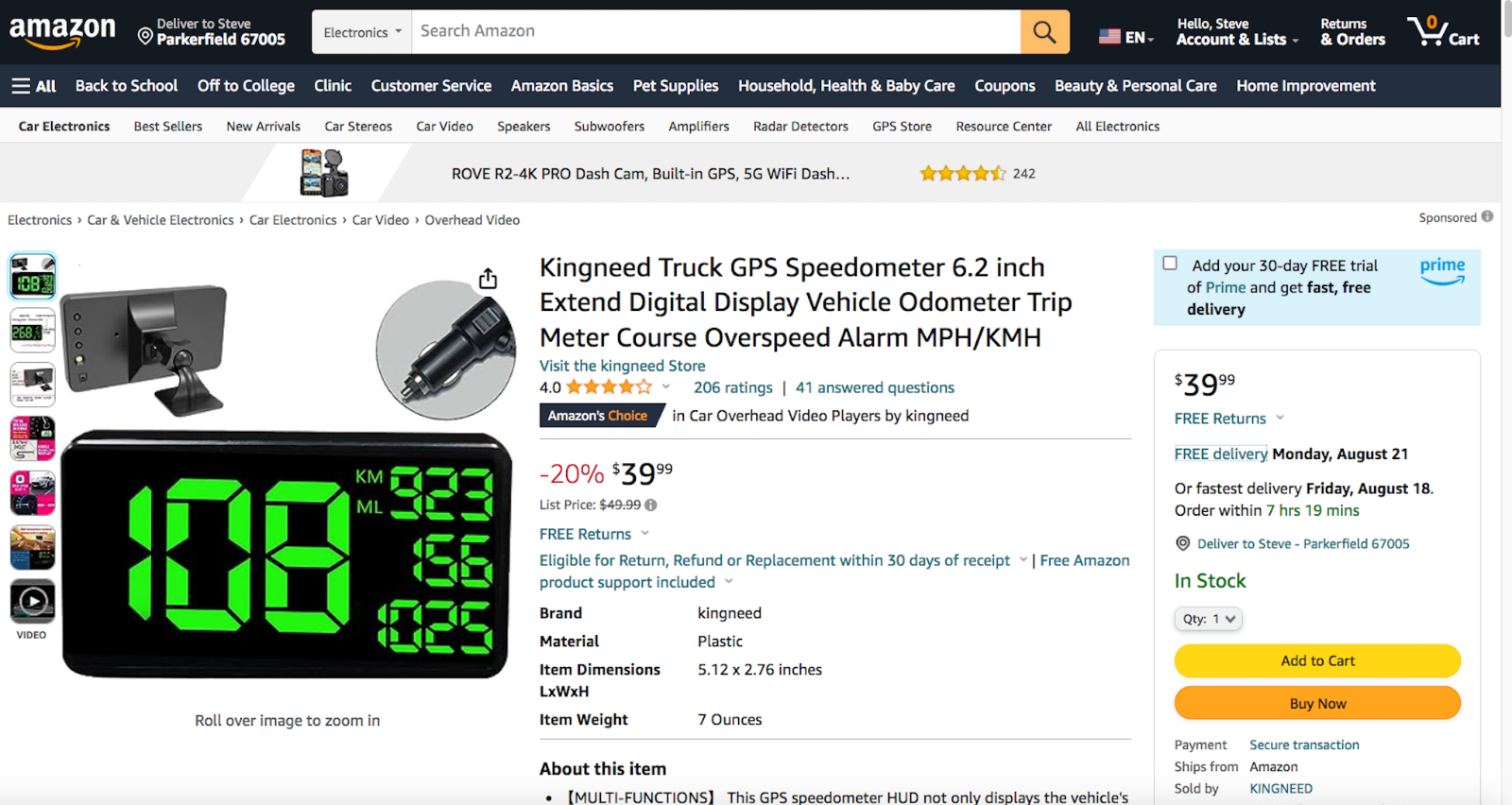Select the first product thumbnail image
The width and height of the screenshot is (1512, 805).
(32, 277)
